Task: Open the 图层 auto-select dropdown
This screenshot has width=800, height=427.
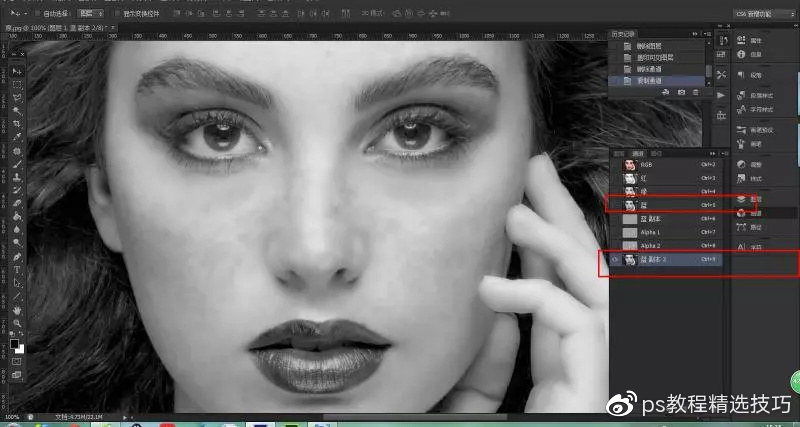Action: 91,15
